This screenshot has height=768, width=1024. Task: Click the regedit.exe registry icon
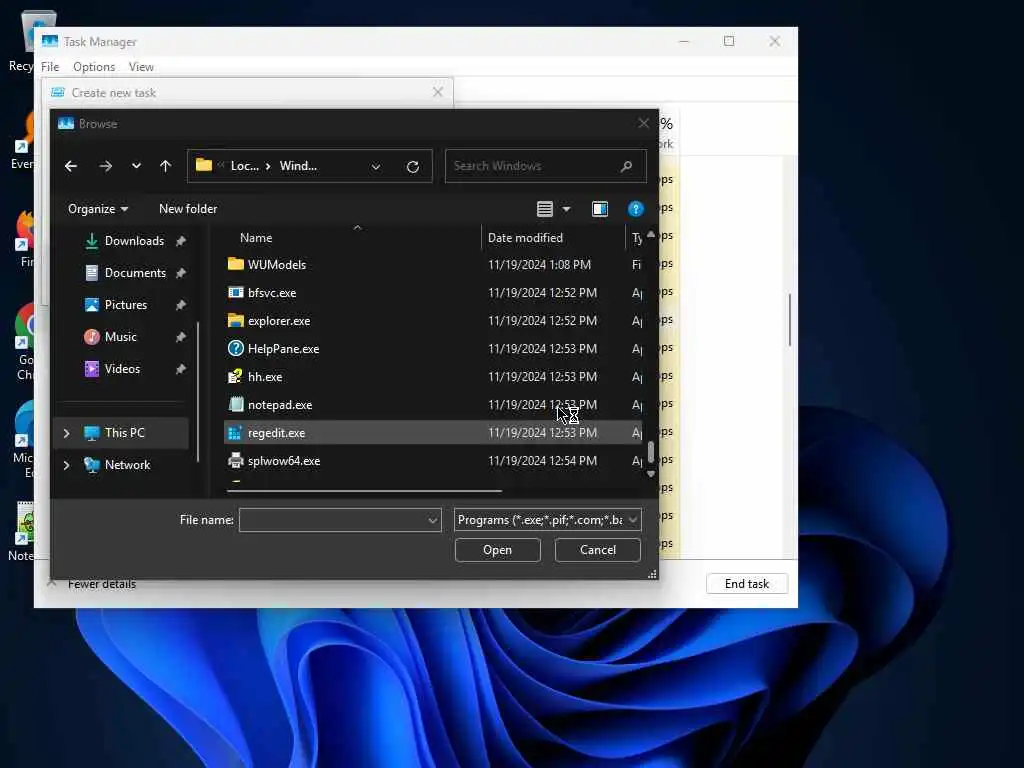tap(235, 433)
